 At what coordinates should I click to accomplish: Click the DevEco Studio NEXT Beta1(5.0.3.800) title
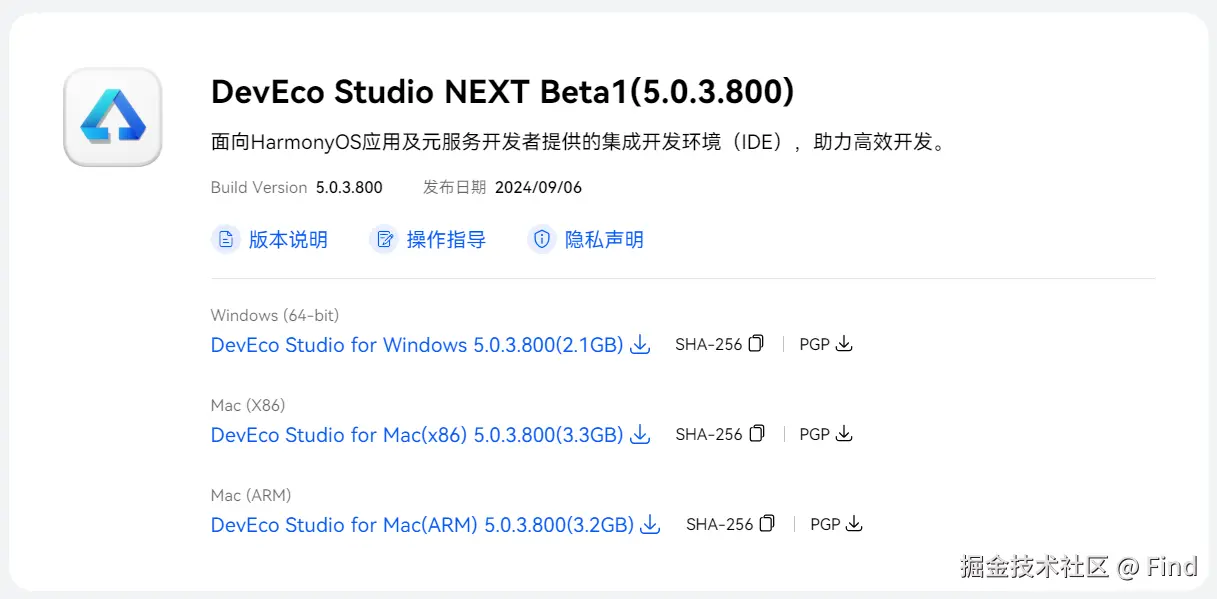(x=503, y=92)
